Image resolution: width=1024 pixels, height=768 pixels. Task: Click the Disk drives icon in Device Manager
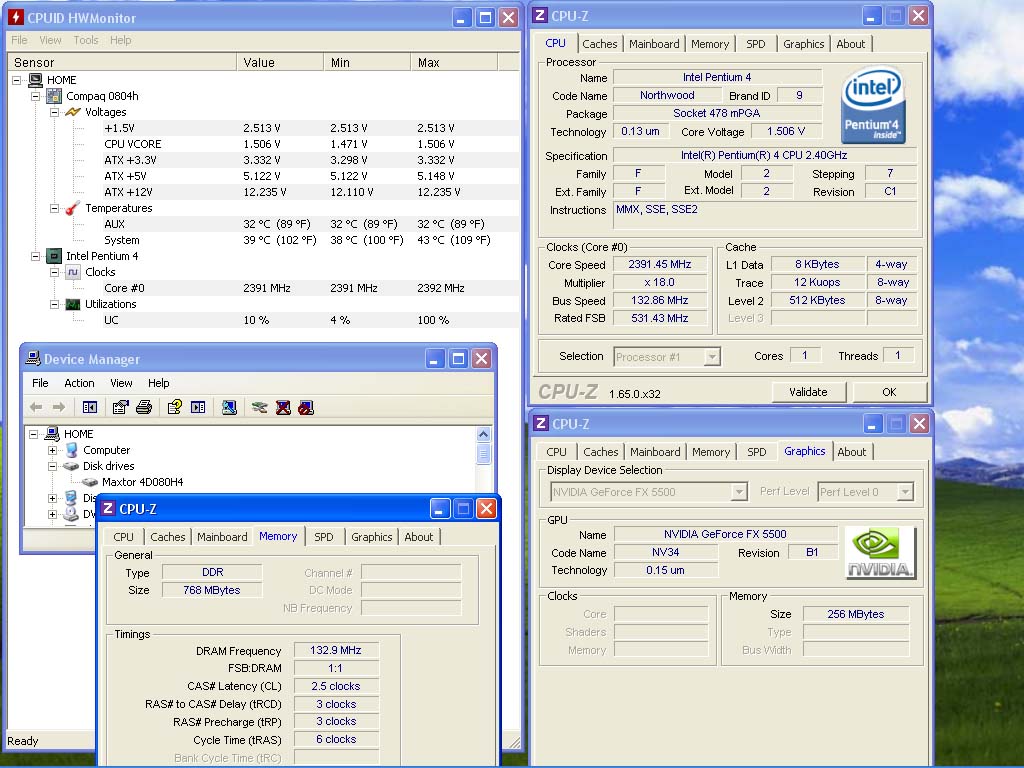[x=71, y=466]
